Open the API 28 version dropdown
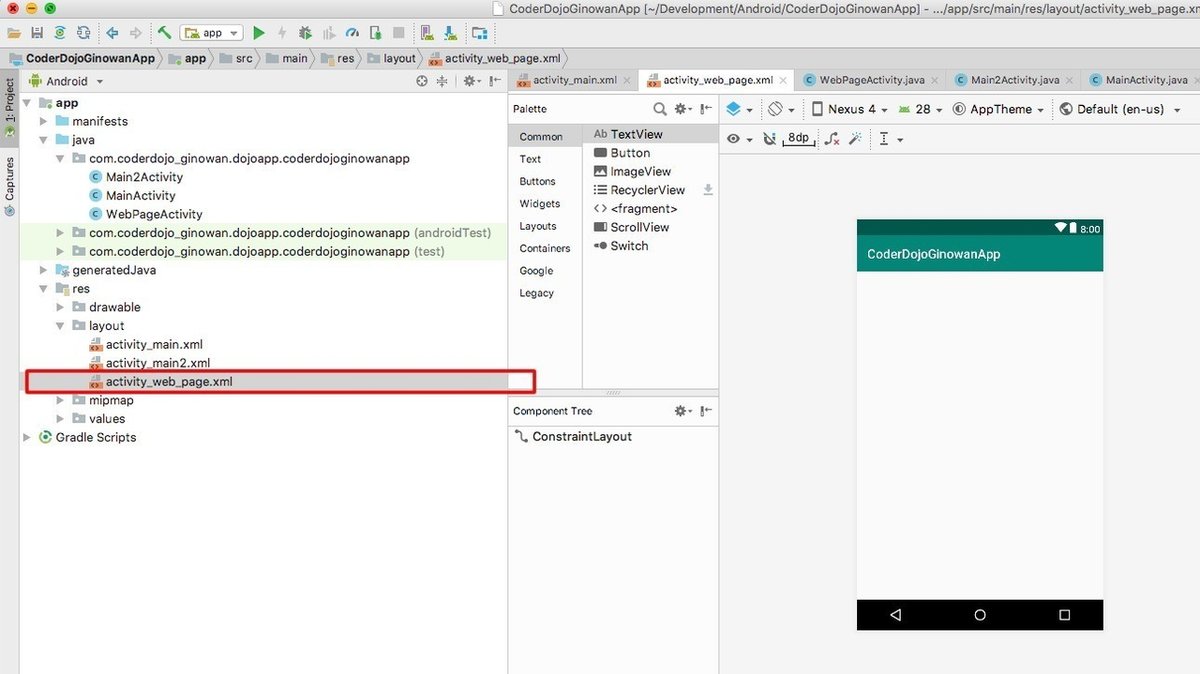 [920, 109]
